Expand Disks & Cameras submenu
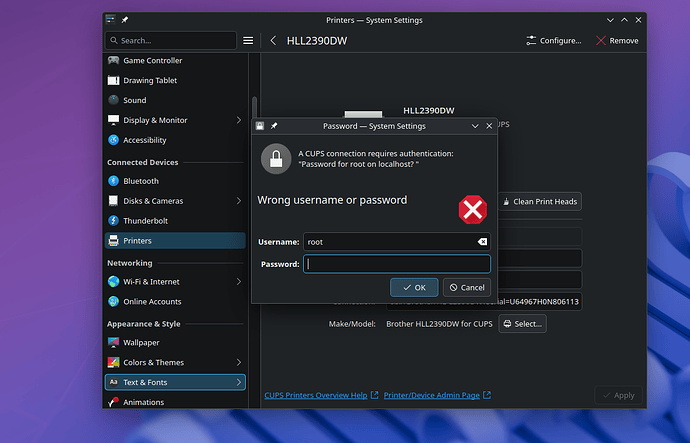Image resolution: width=690 pixels, height=443 pixels. [x=238, y=201]
